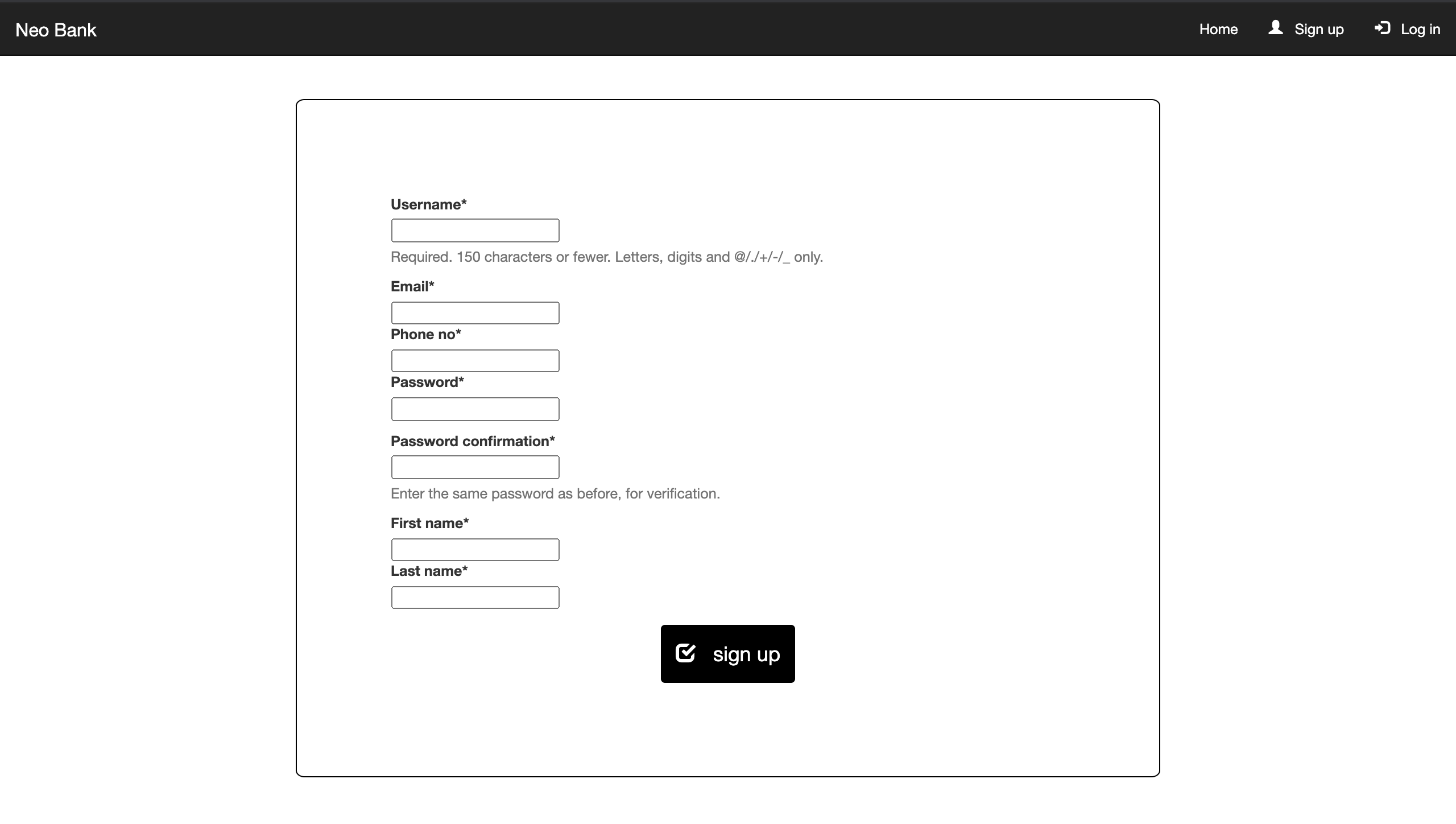
Task: Click the First name text box
Action: coord(475,550)
